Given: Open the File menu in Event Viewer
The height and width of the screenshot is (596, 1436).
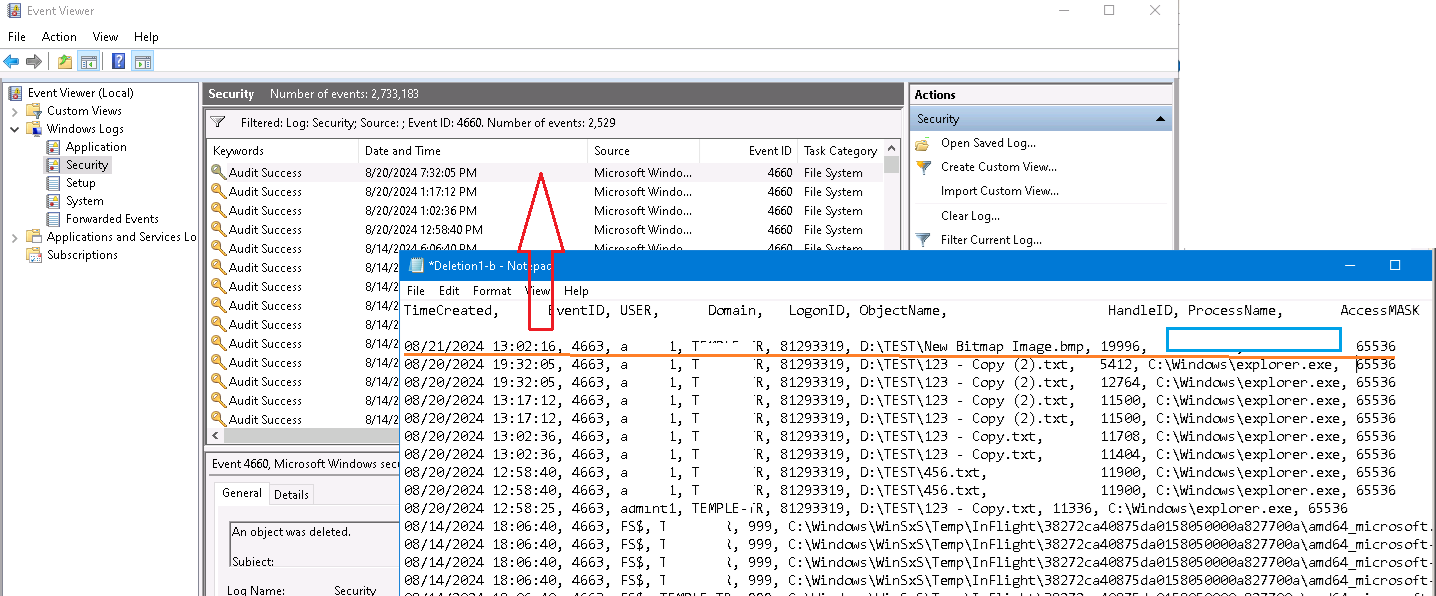Looking at the screenshot, I should 17,37.
